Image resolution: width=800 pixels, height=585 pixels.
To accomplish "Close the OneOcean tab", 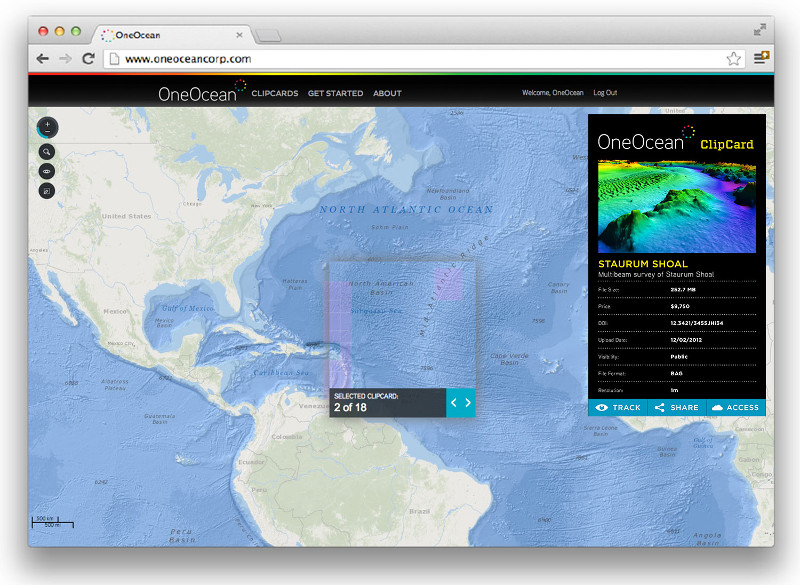I will (x=239, y=35).
